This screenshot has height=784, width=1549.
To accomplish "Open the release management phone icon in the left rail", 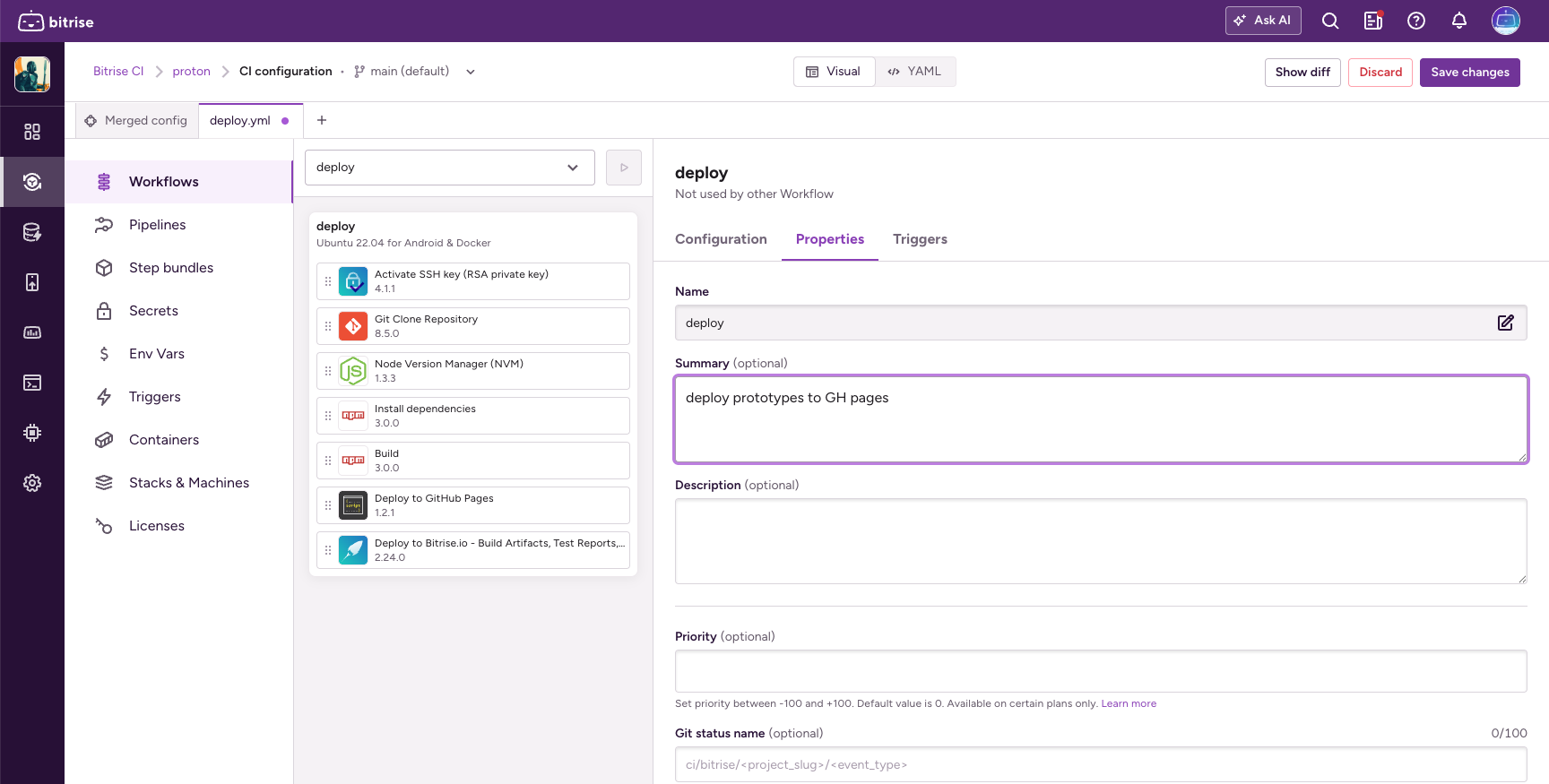I will pos(32,282).
